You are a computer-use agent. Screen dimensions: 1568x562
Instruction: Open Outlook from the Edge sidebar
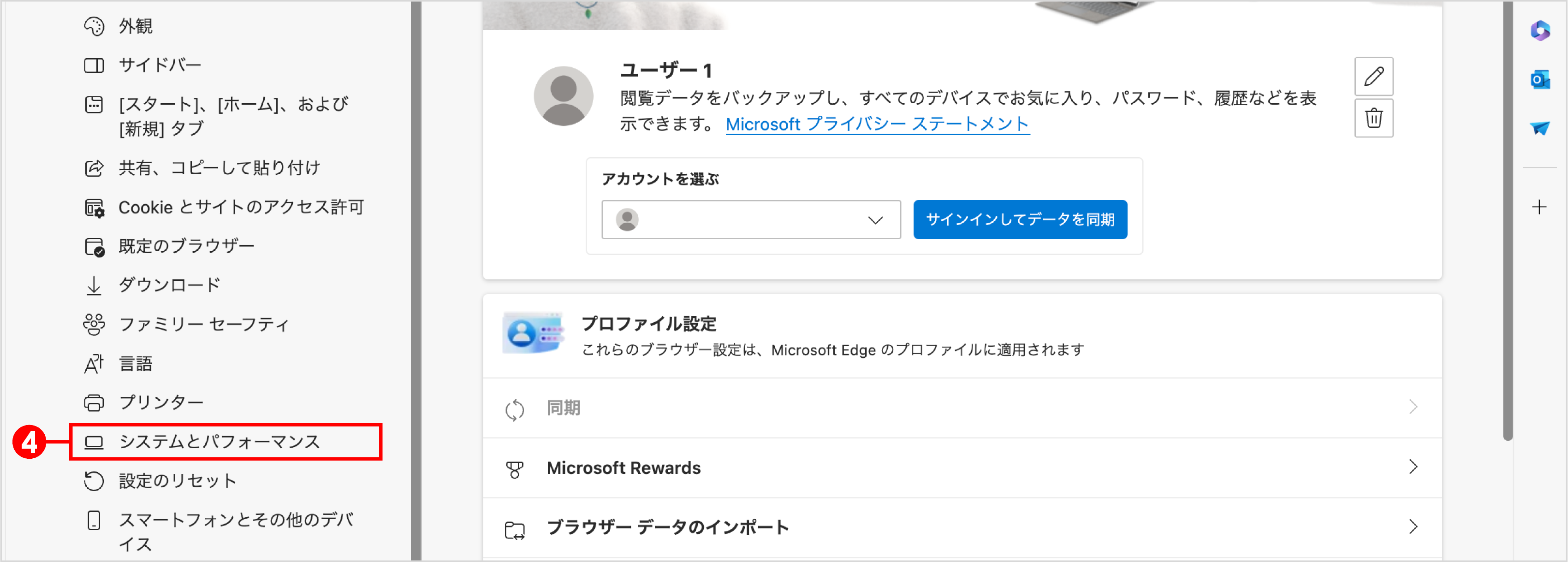(1541, 79)
